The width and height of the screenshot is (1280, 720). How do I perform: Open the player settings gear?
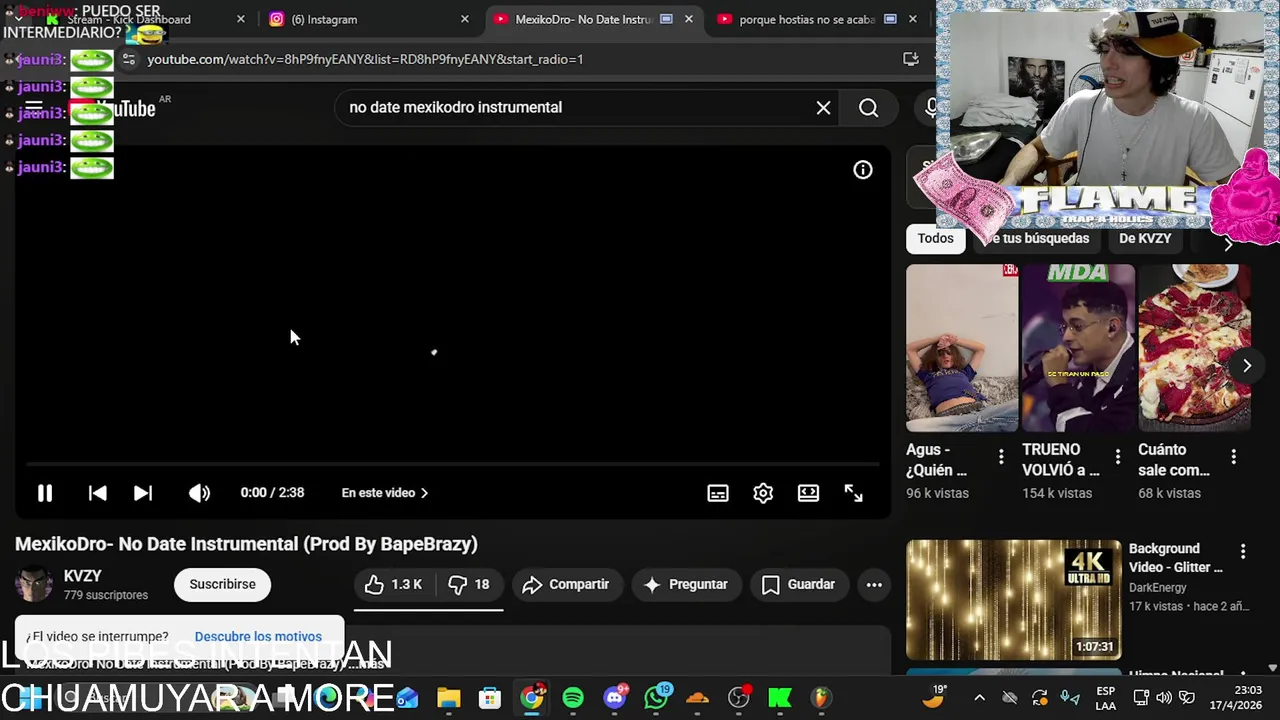pyautogui.click(x=763, y=493)
